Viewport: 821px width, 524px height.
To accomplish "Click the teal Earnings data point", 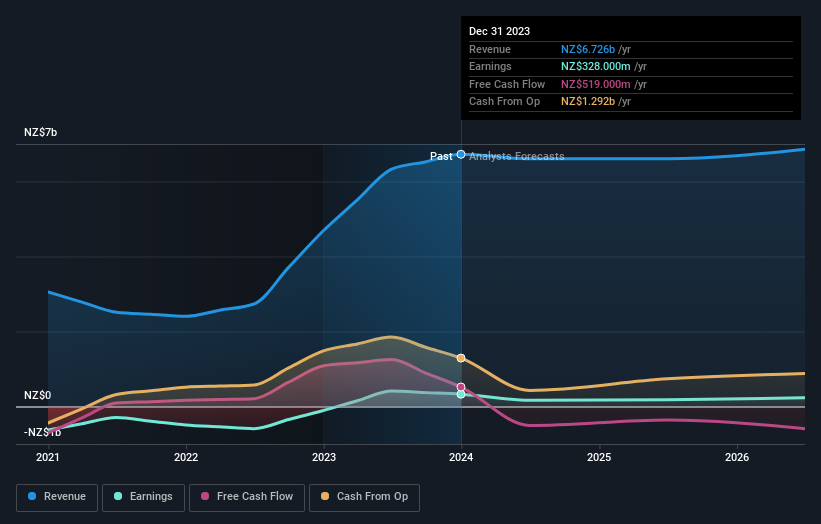I will click(461, 395).
